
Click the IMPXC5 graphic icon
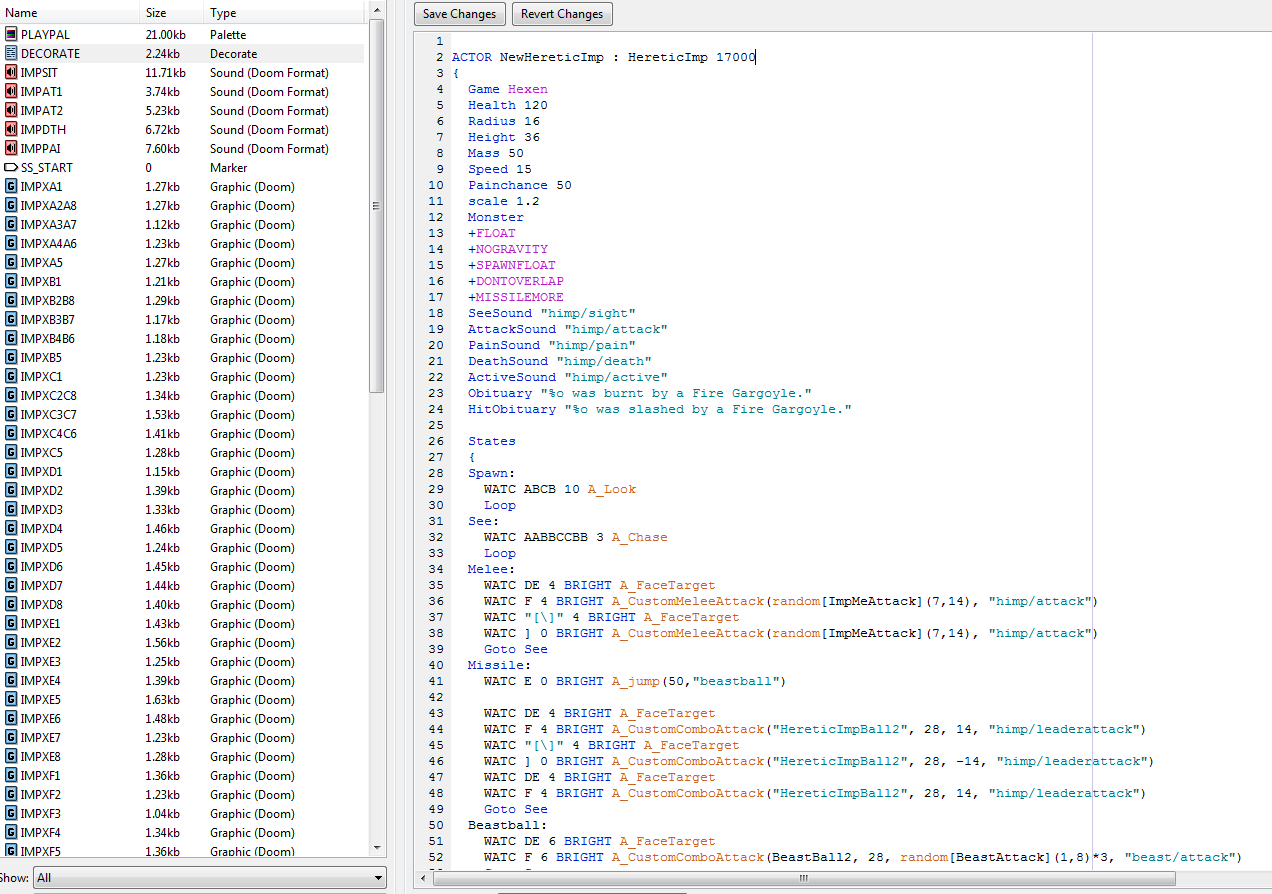tap(11, 453)
